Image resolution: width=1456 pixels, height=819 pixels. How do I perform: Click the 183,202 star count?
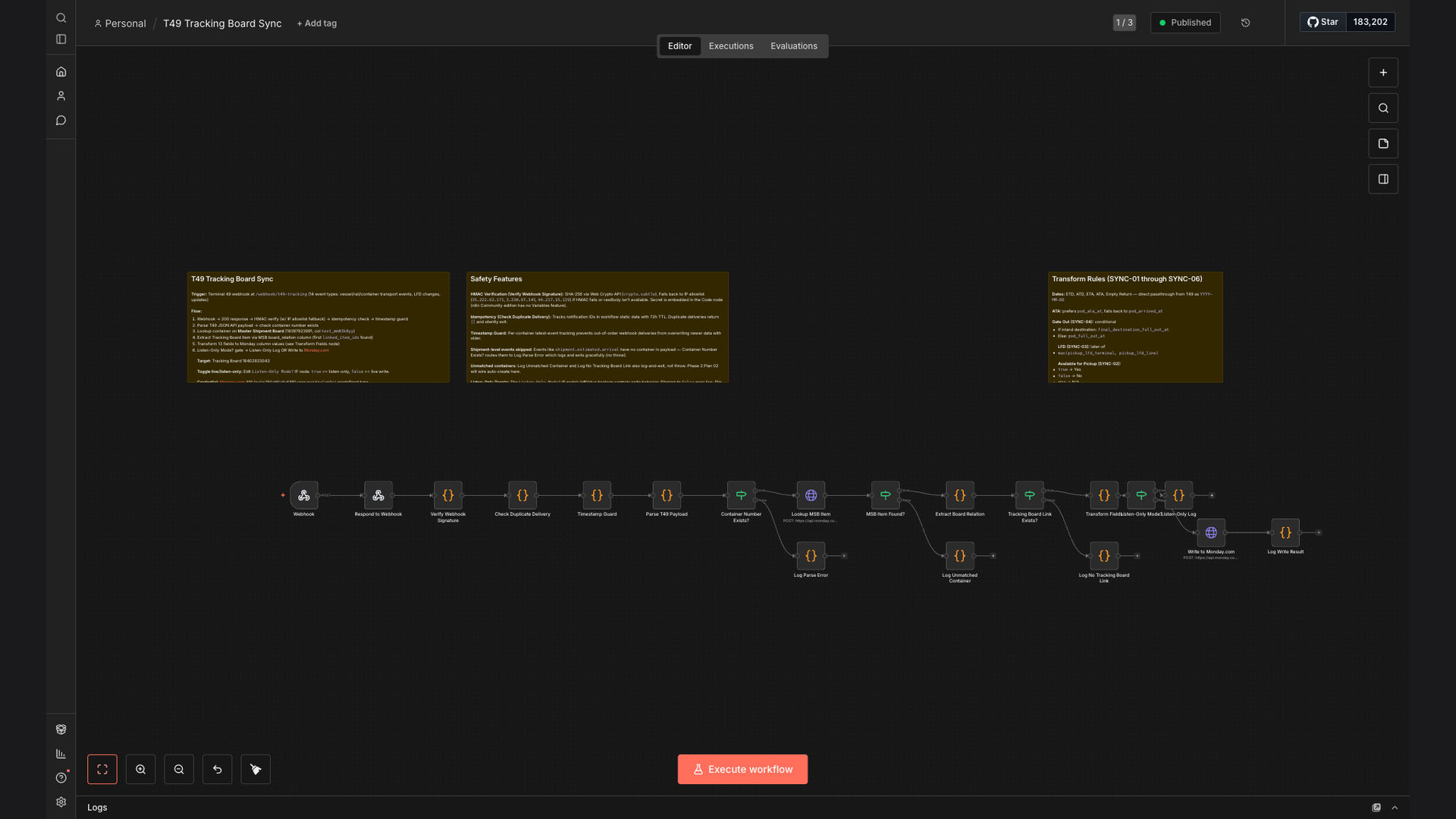point(1370,22)
